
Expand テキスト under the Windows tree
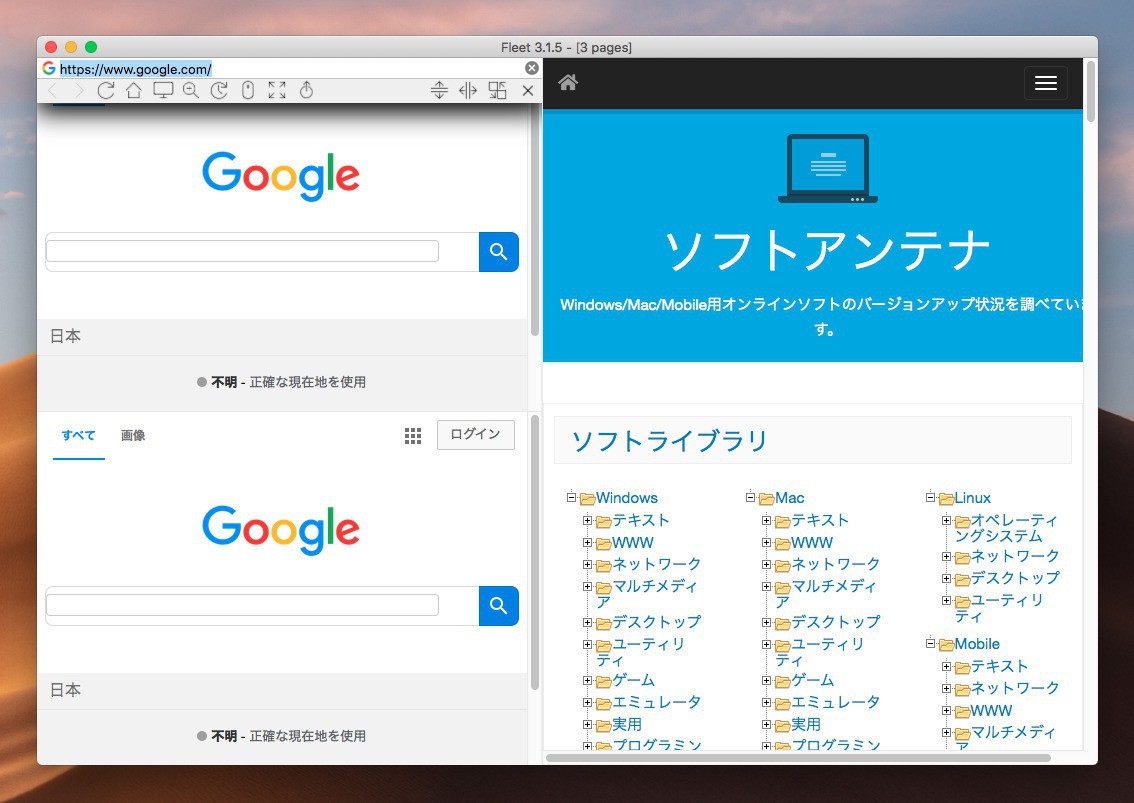(587, 520)
